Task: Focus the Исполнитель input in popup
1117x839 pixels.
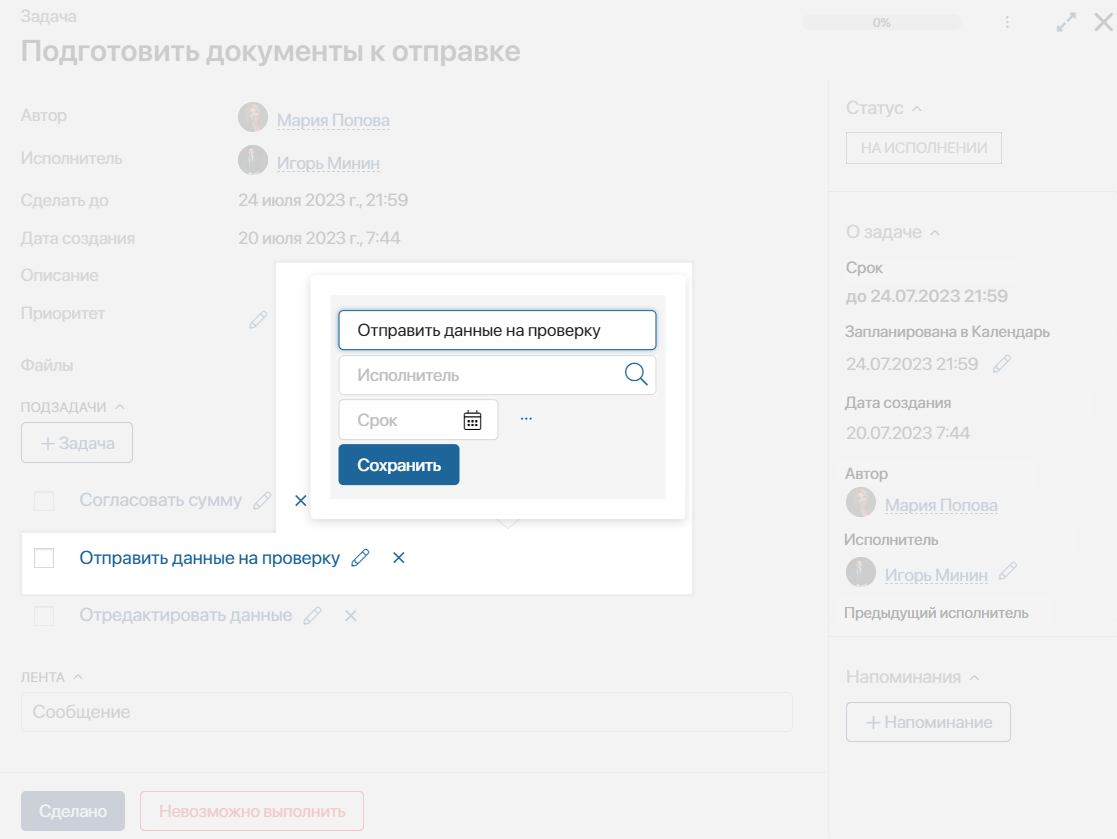Action: pos(497,375)
